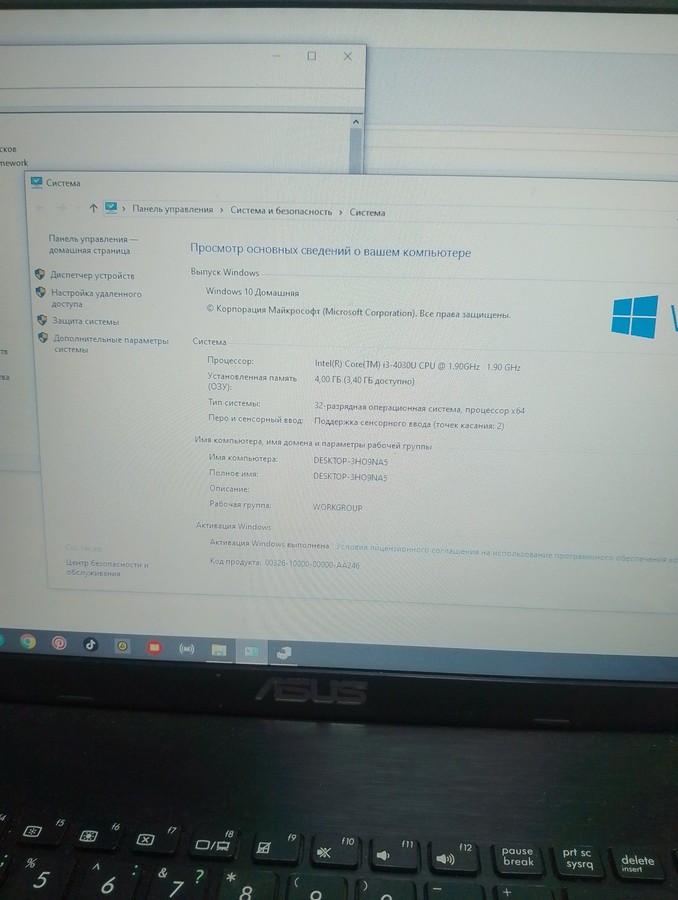Image resolution: width=678 pixels, height=900 pixels.
Task: Click shield icon beside Защита системы
Action: [42, 320]
